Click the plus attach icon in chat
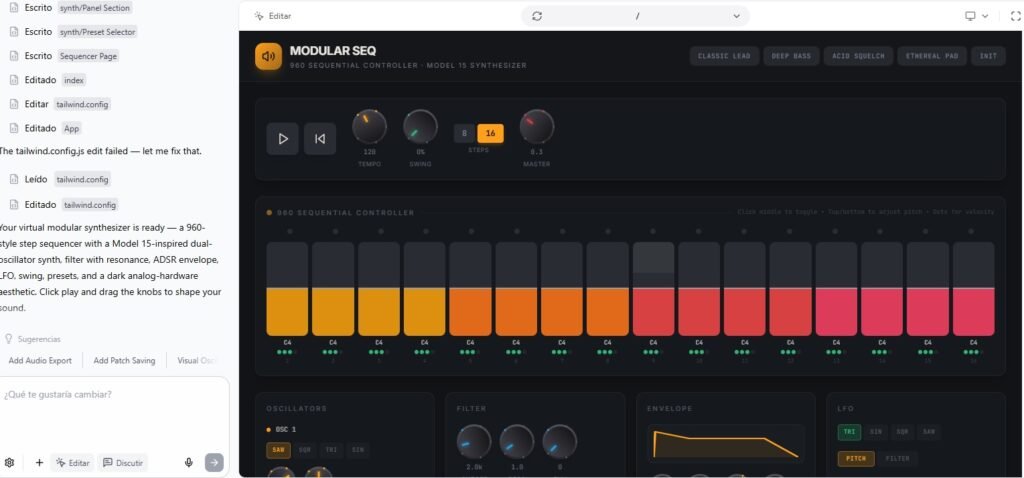This screenshot has height=478, width=1024. (39, 462)
